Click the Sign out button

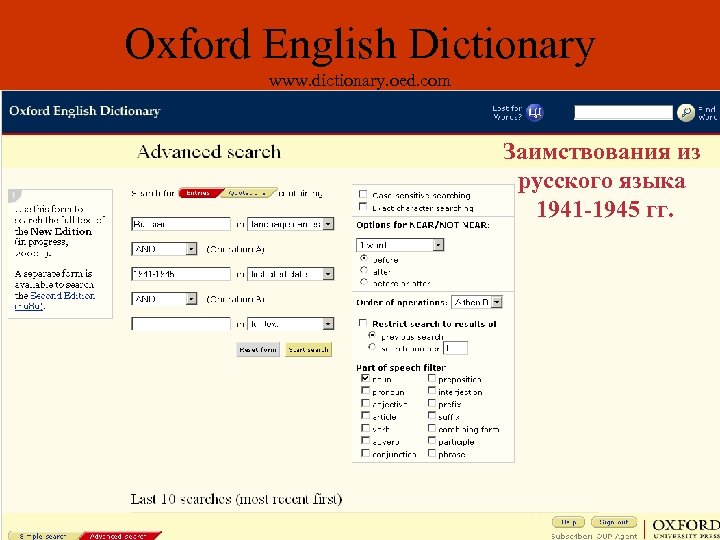tap(613, 523)
